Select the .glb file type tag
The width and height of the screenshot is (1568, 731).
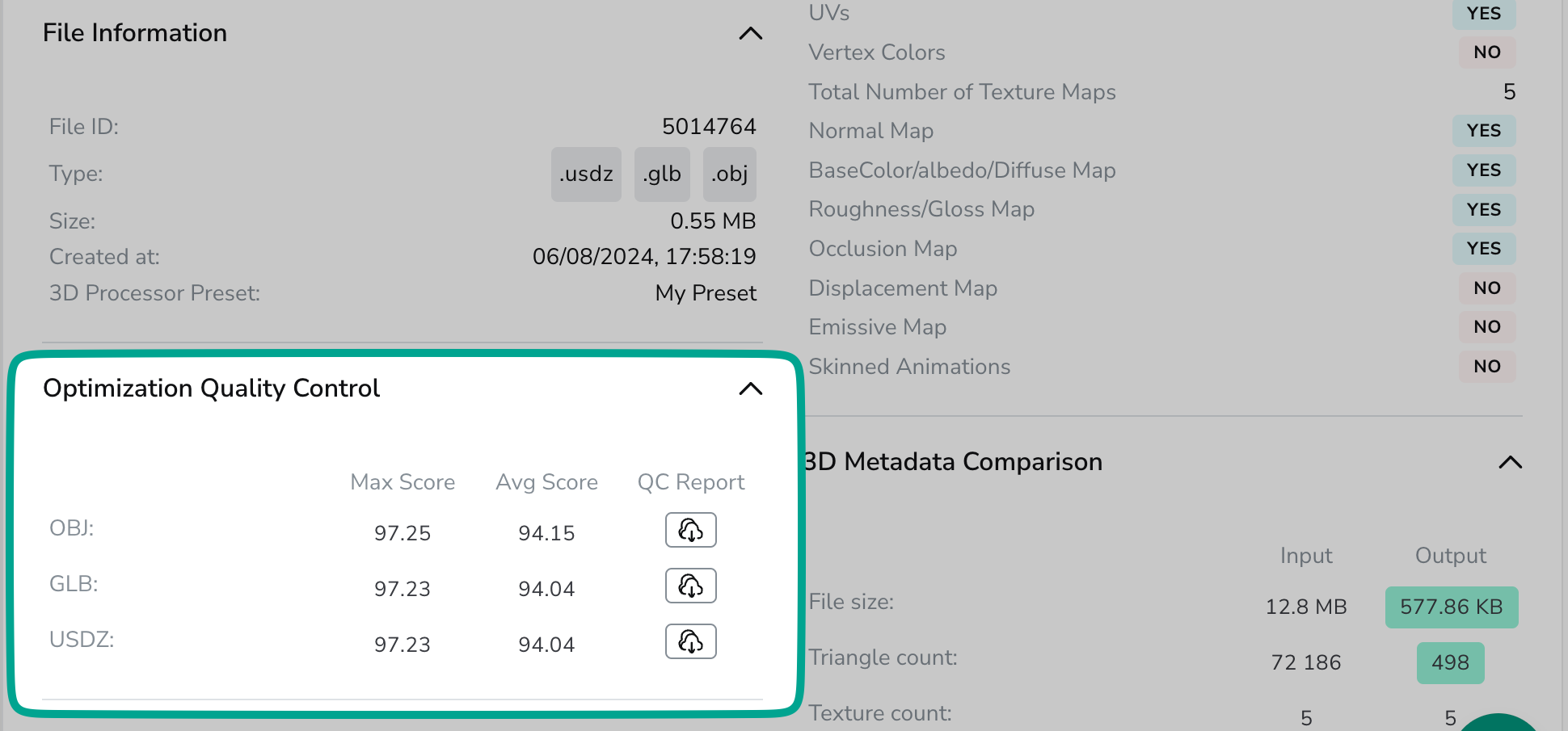[x=662, y=174]
